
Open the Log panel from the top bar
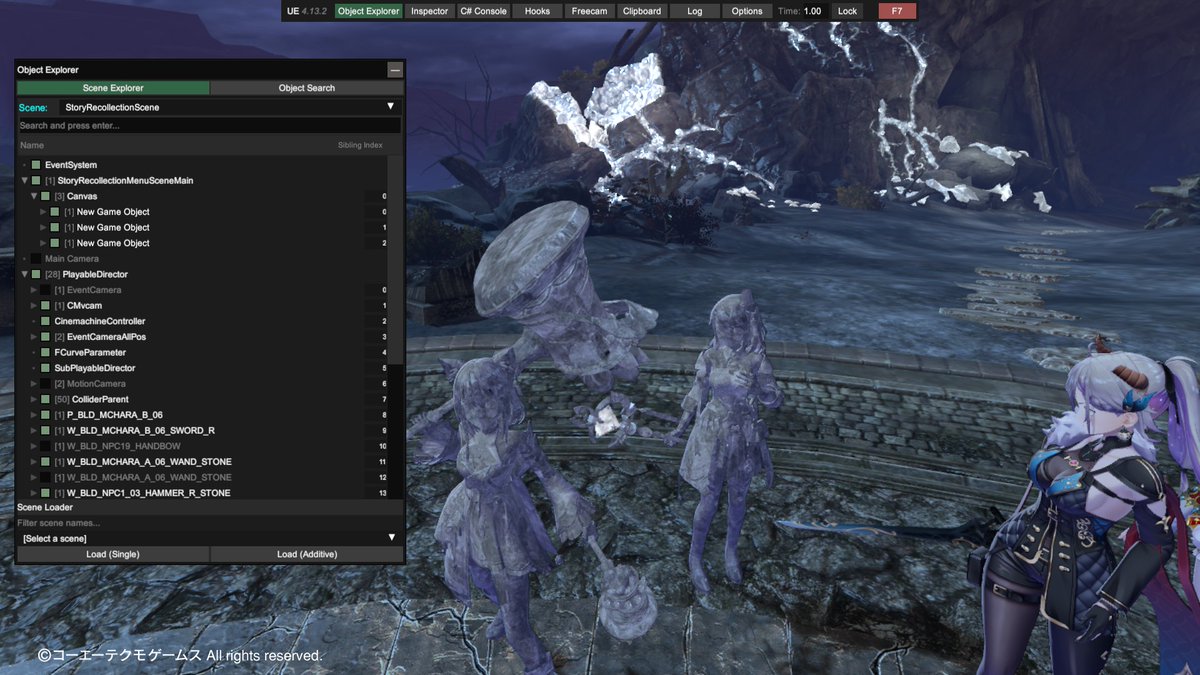694,11
